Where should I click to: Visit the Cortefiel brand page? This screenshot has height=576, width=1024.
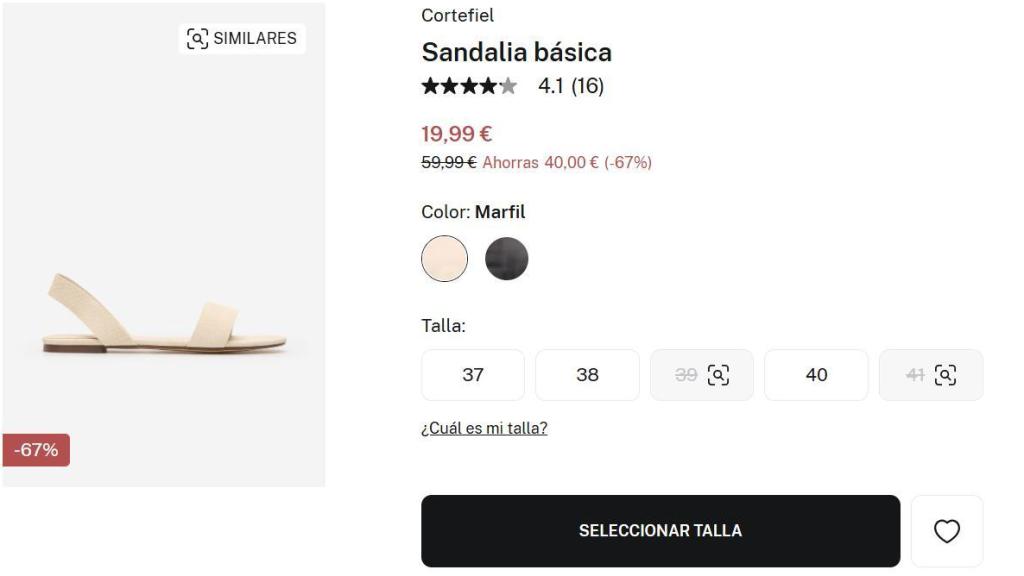tap(453, 14)
